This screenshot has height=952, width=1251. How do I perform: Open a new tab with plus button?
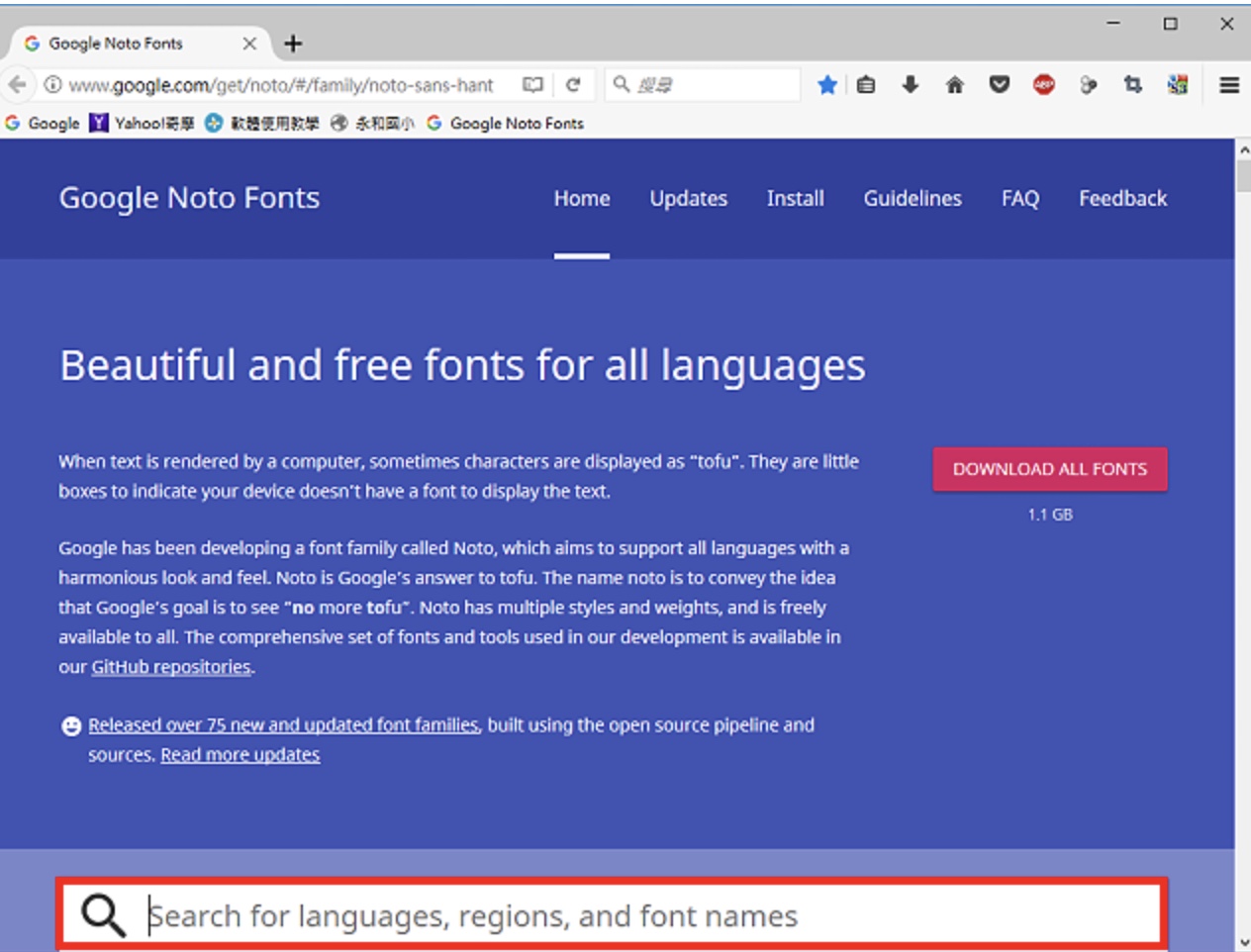[293, 44]
